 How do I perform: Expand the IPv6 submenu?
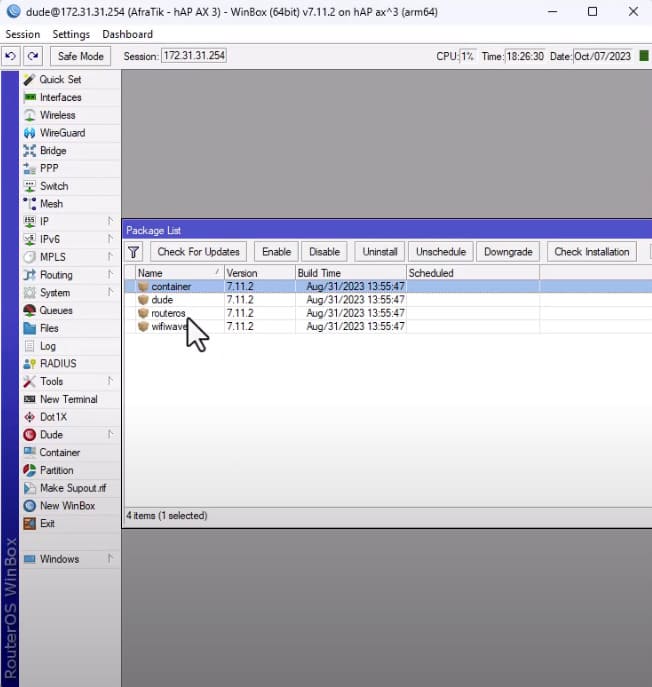tap(110, 239)
